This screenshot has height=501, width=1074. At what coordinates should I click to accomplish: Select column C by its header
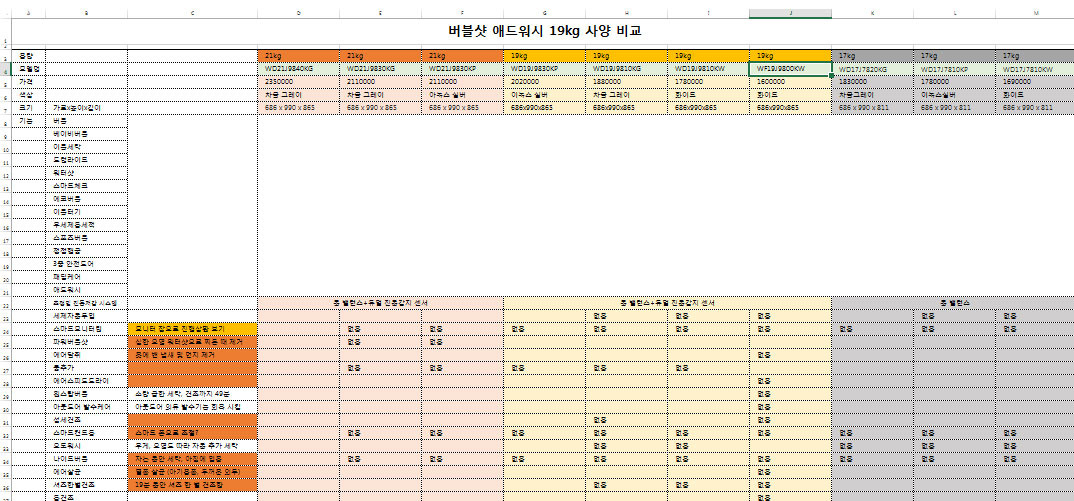coord(192,13)
